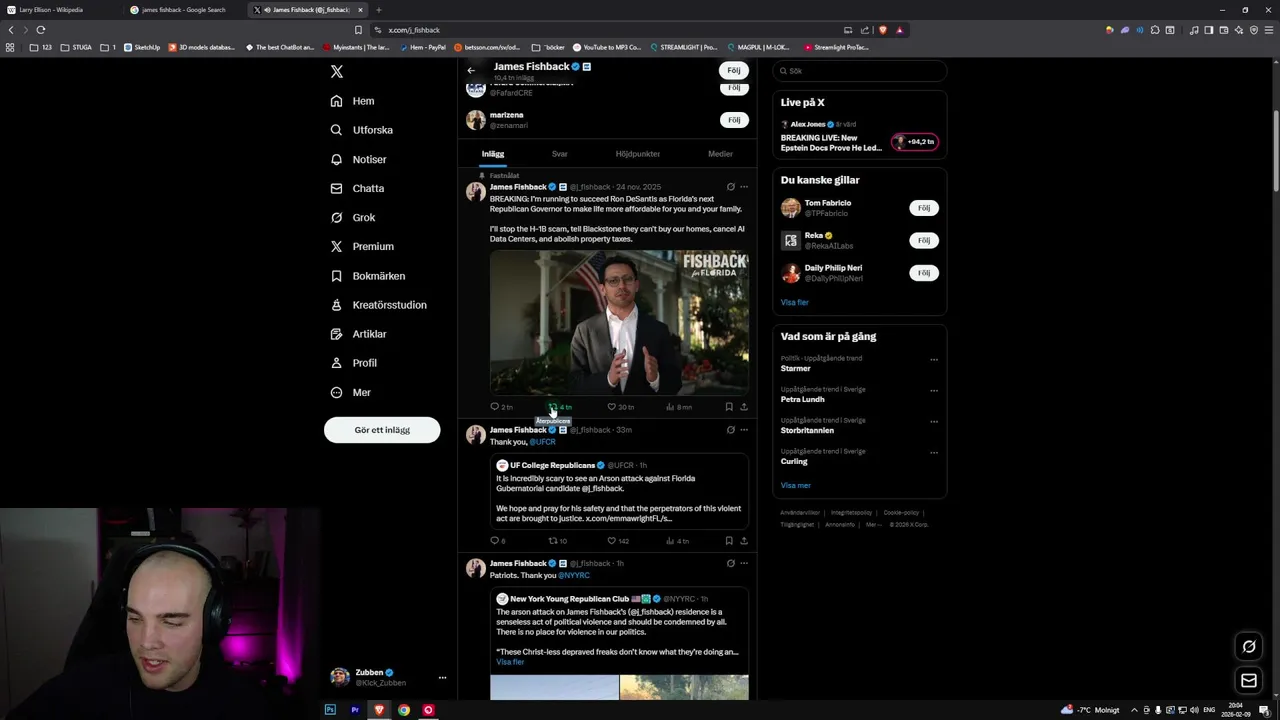Click the Sök search field

click(x=860, y=71)
